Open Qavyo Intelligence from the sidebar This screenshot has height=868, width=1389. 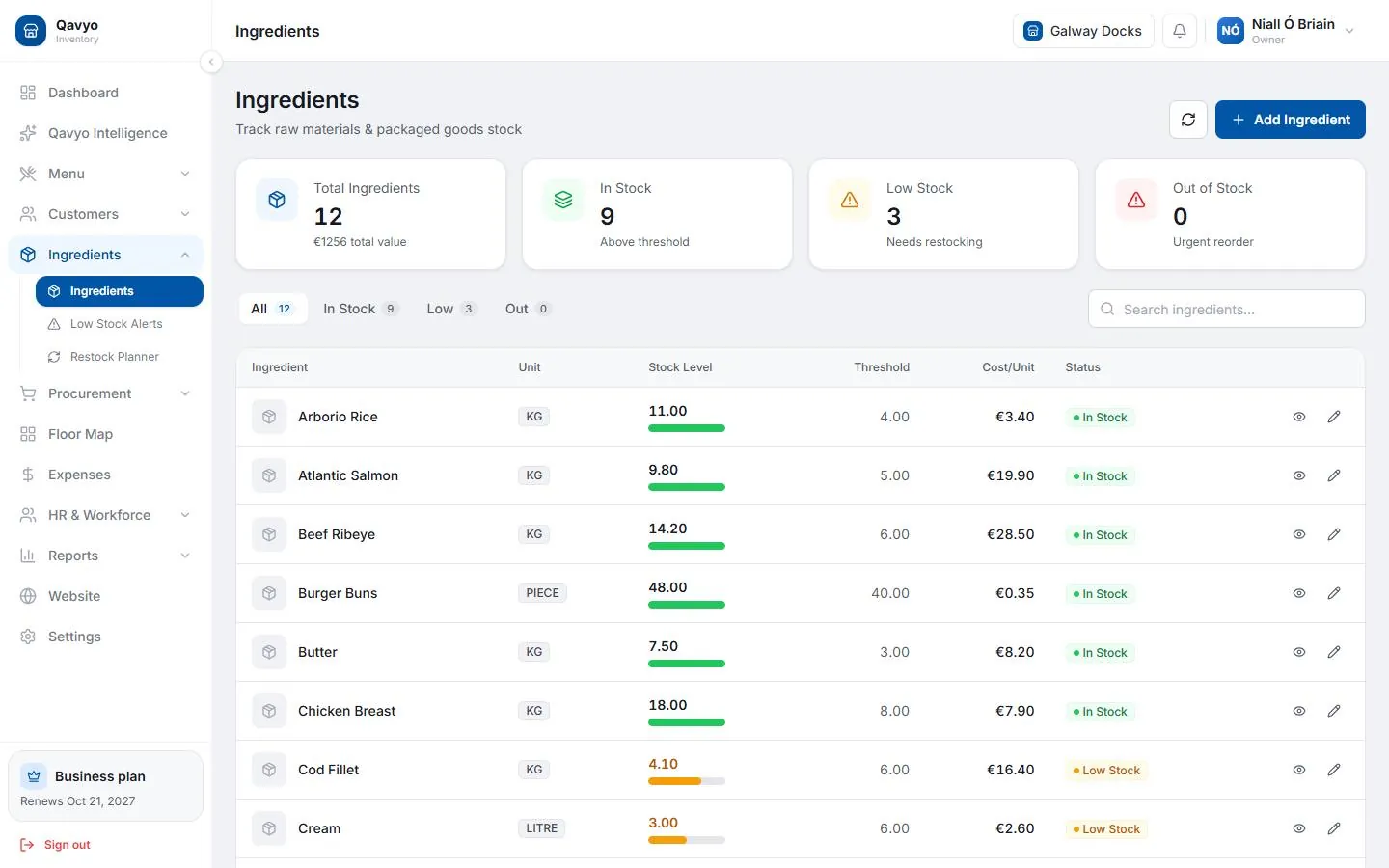pos(106,133)
